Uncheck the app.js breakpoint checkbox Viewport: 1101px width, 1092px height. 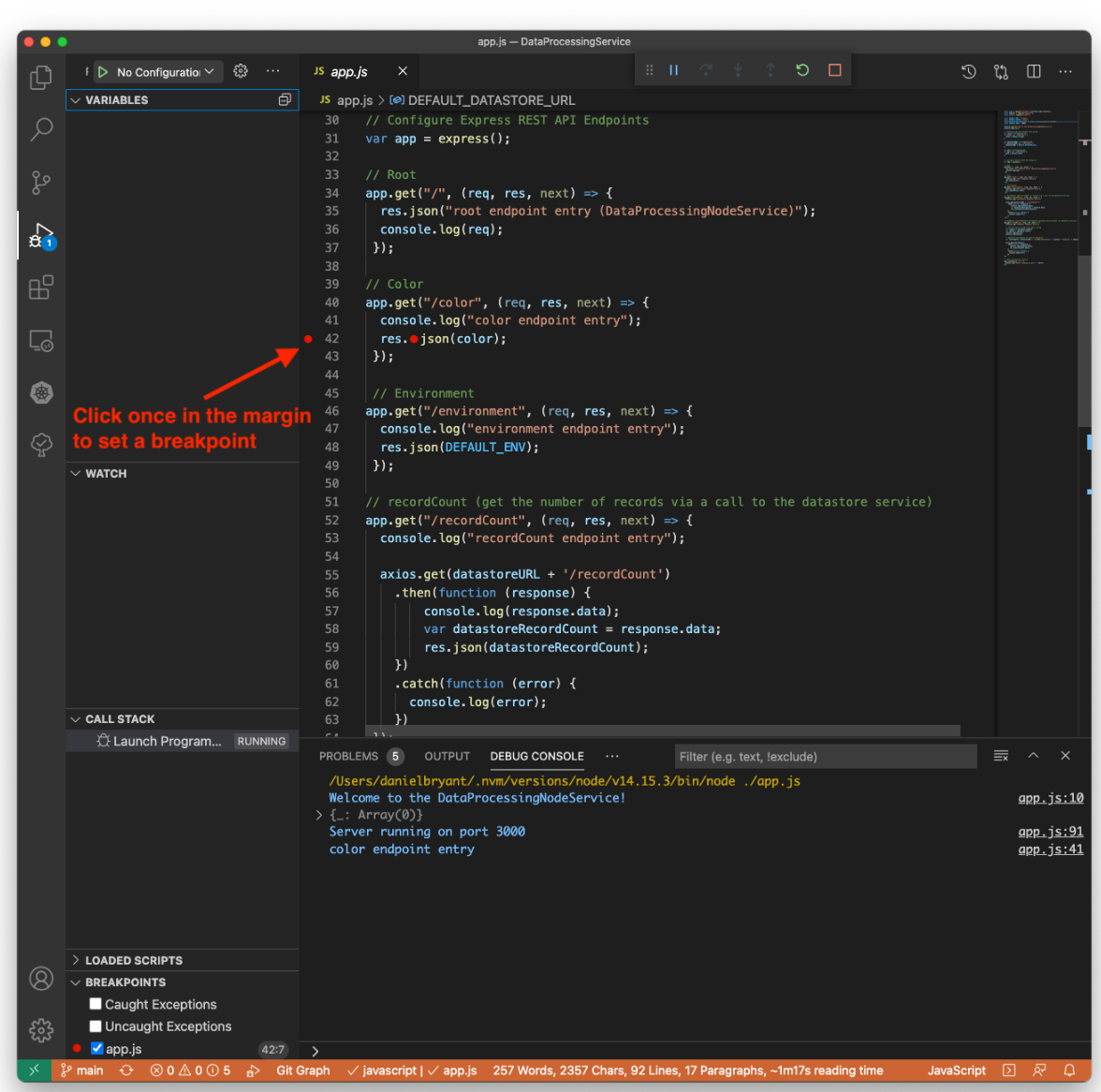pos(97,1049)
